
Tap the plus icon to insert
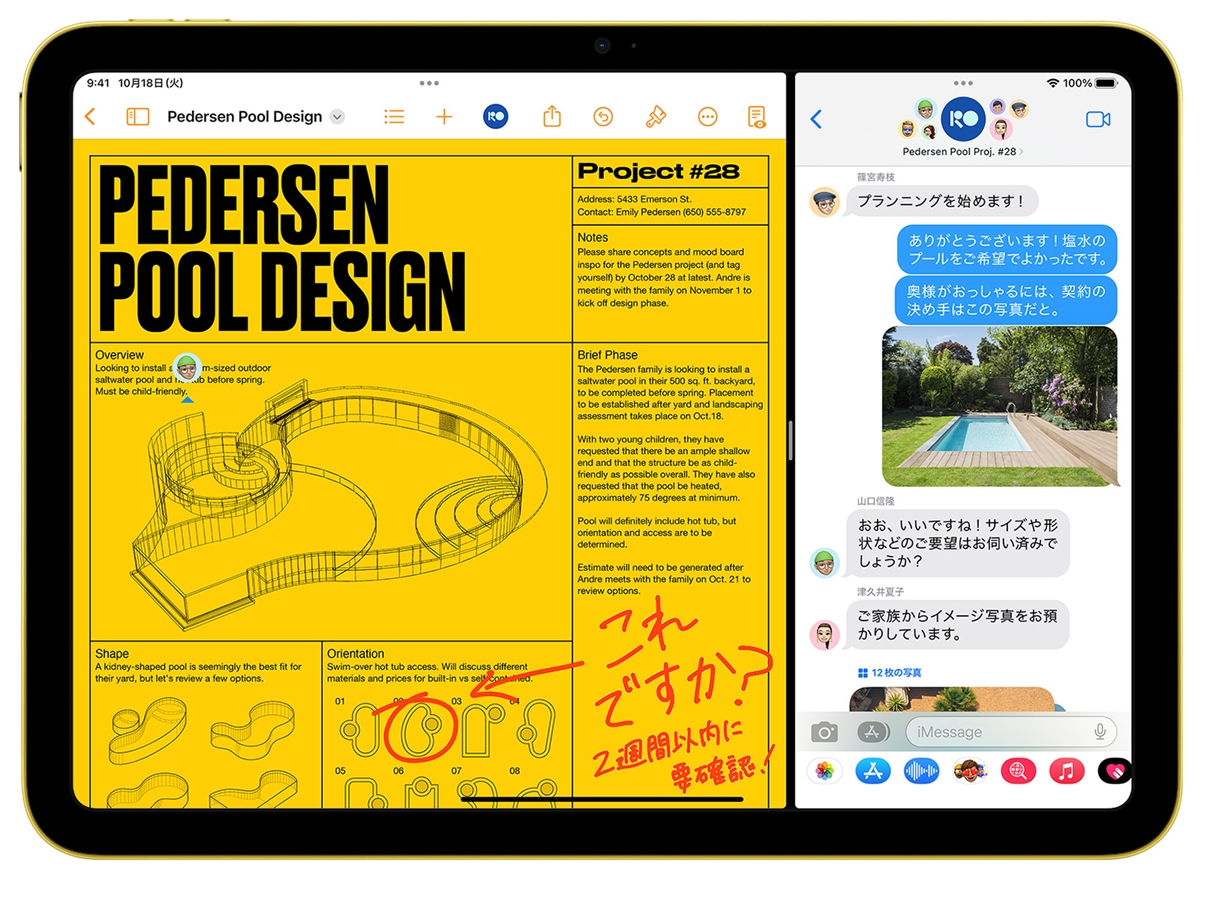444,117
